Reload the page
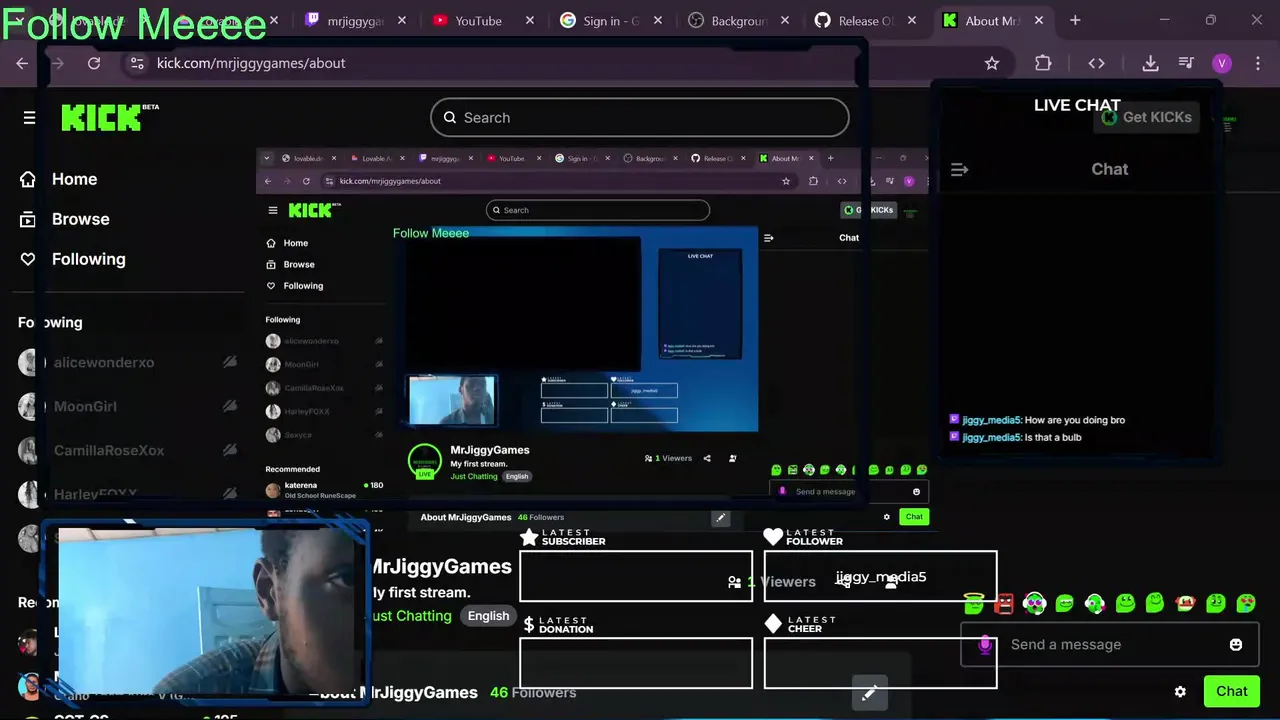Image resolution: width=1280 pixels, height=720 pixels. click(94, 63)
